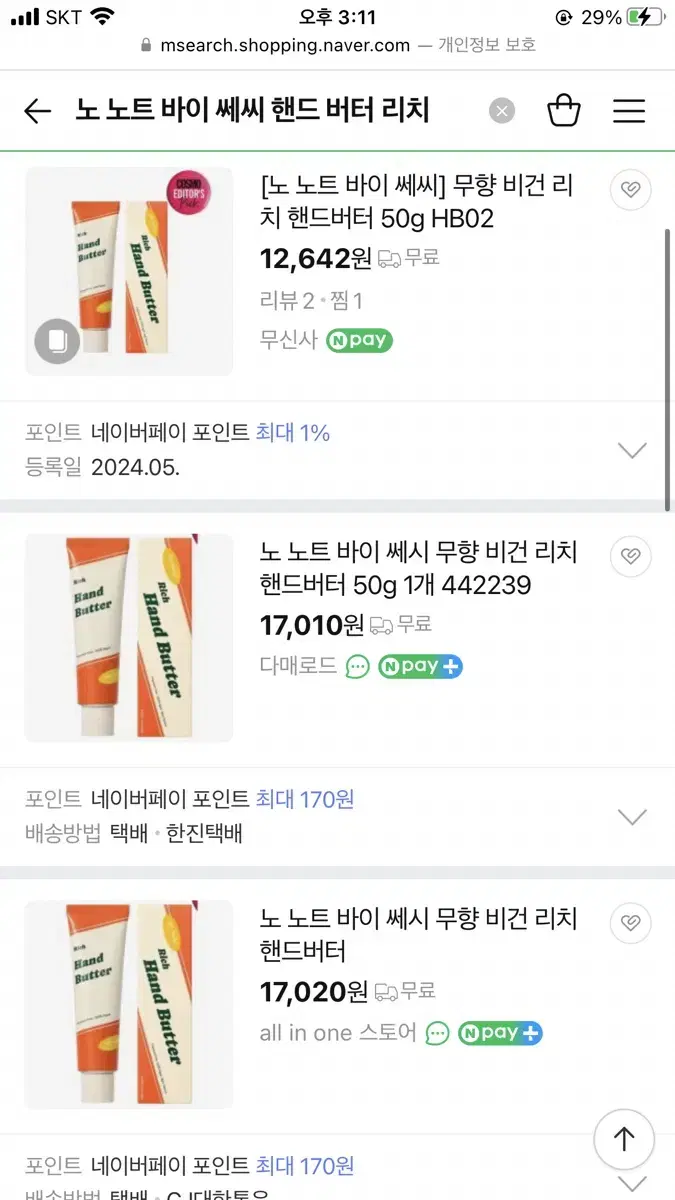Tap the multi-image icon on first product
This screenshot has height=1200, width=675.
56,342
